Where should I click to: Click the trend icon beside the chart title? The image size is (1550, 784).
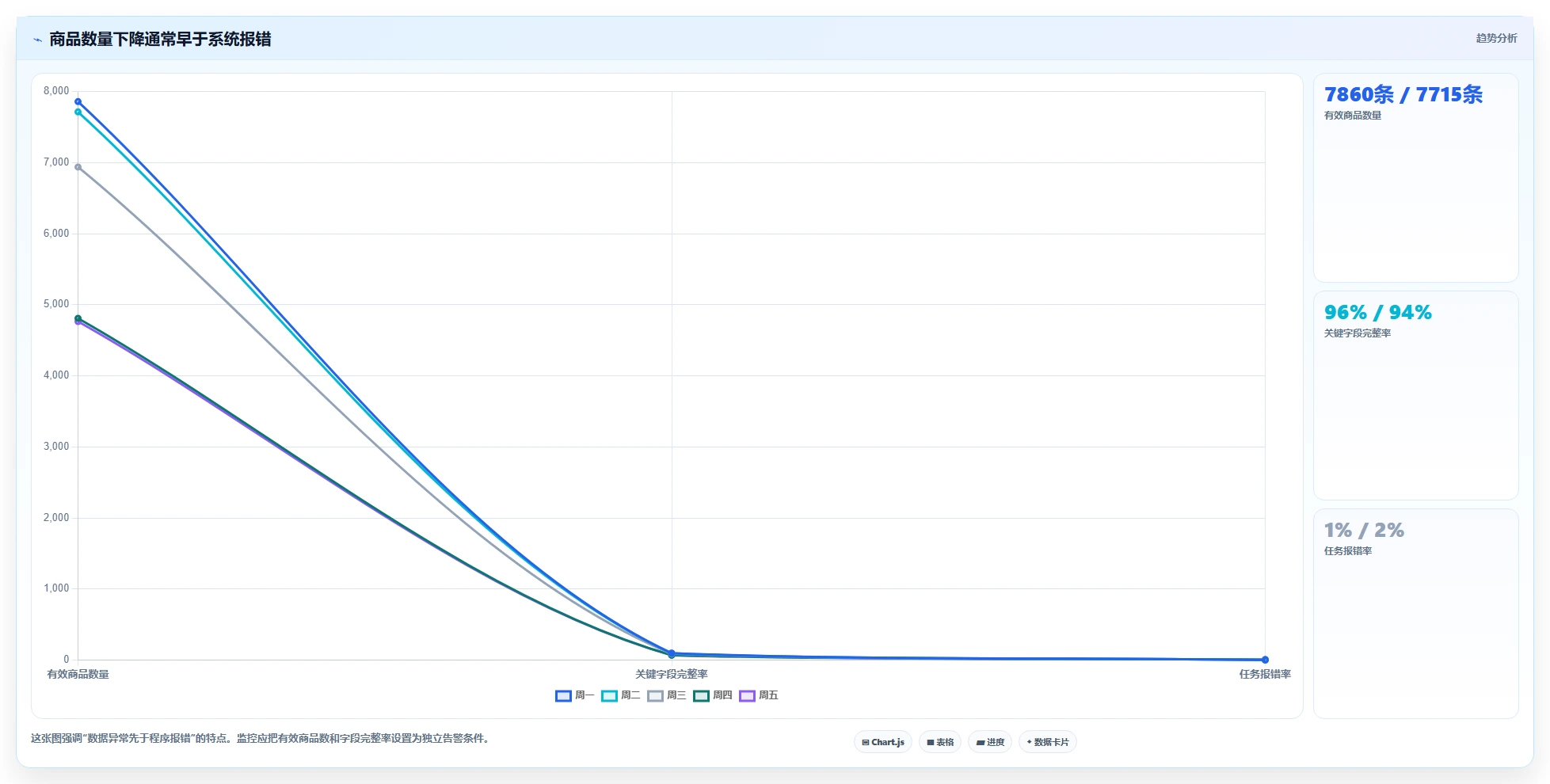[x=37, y=40]
